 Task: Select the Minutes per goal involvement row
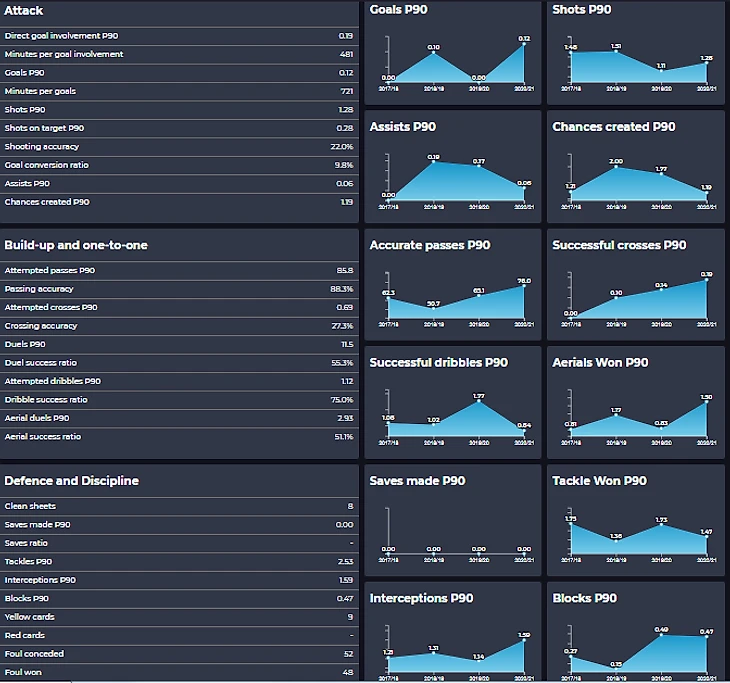click(x=178, y=54)
